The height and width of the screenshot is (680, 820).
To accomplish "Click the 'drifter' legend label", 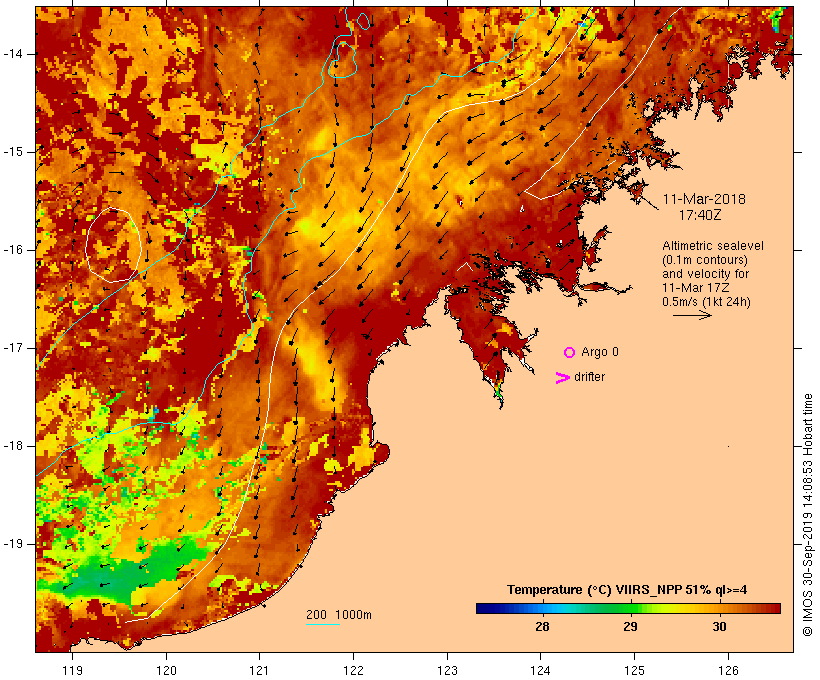I will tap(589, 377).
